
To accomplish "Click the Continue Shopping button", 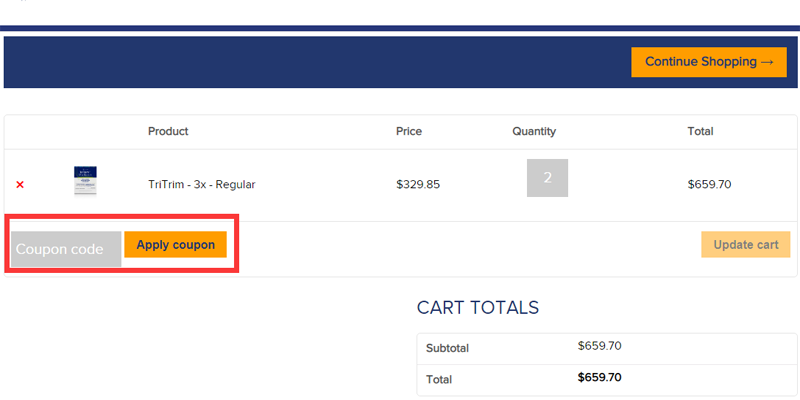I will tap(709, 62).
